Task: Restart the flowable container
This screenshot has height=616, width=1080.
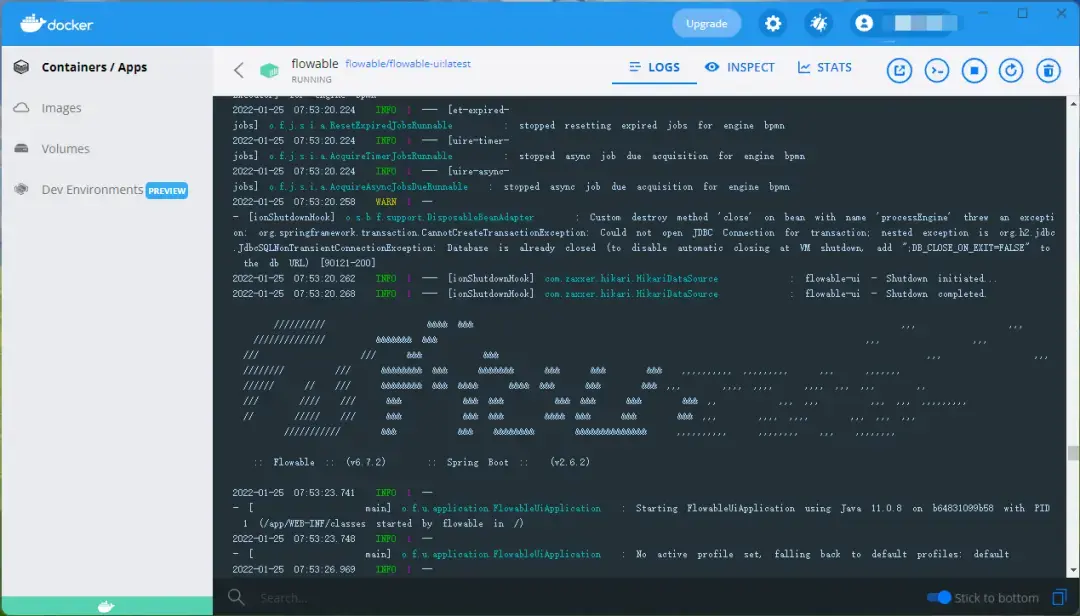Action: pos(1009,70)
